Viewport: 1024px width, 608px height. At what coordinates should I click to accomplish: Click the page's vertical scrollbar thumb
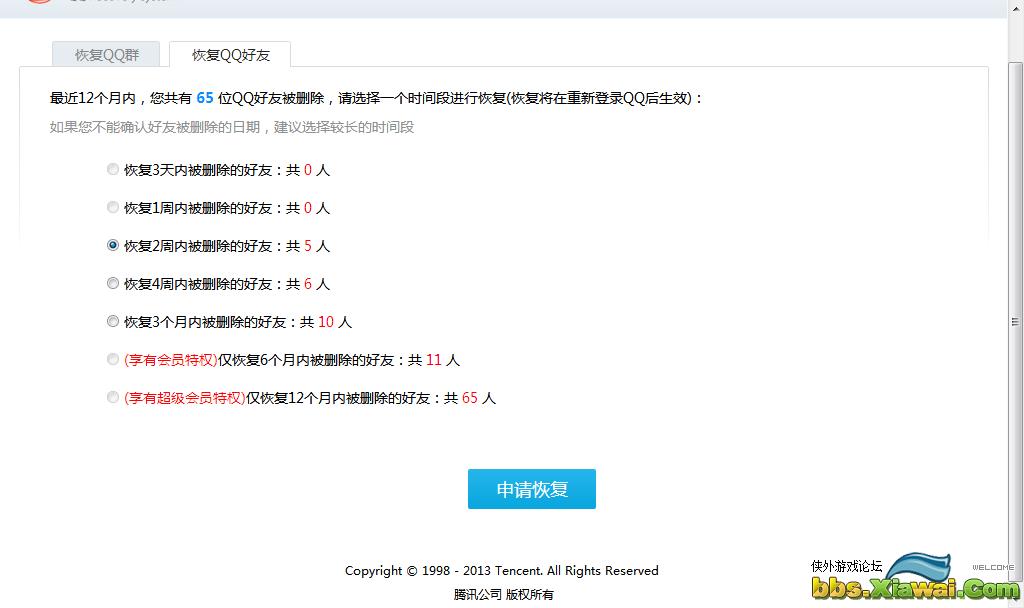[x=1015, y=320]
